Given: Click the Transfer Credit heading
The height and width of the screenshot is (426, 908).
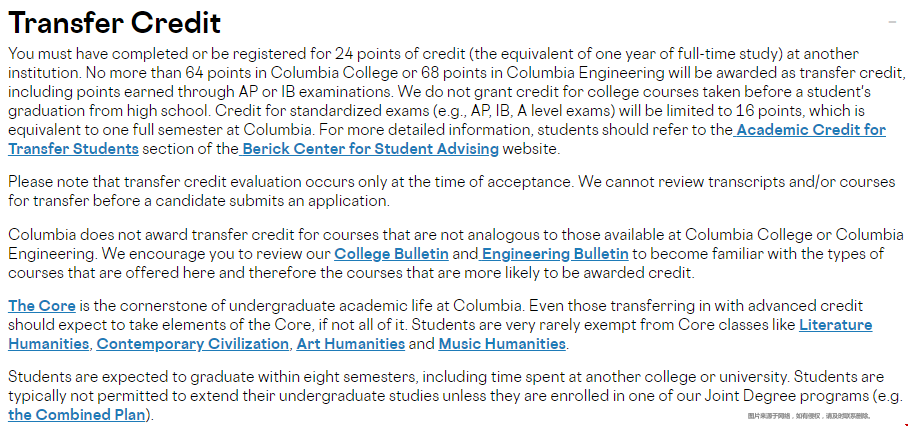Looking at the screenshot, I should (x=115, y=23).
